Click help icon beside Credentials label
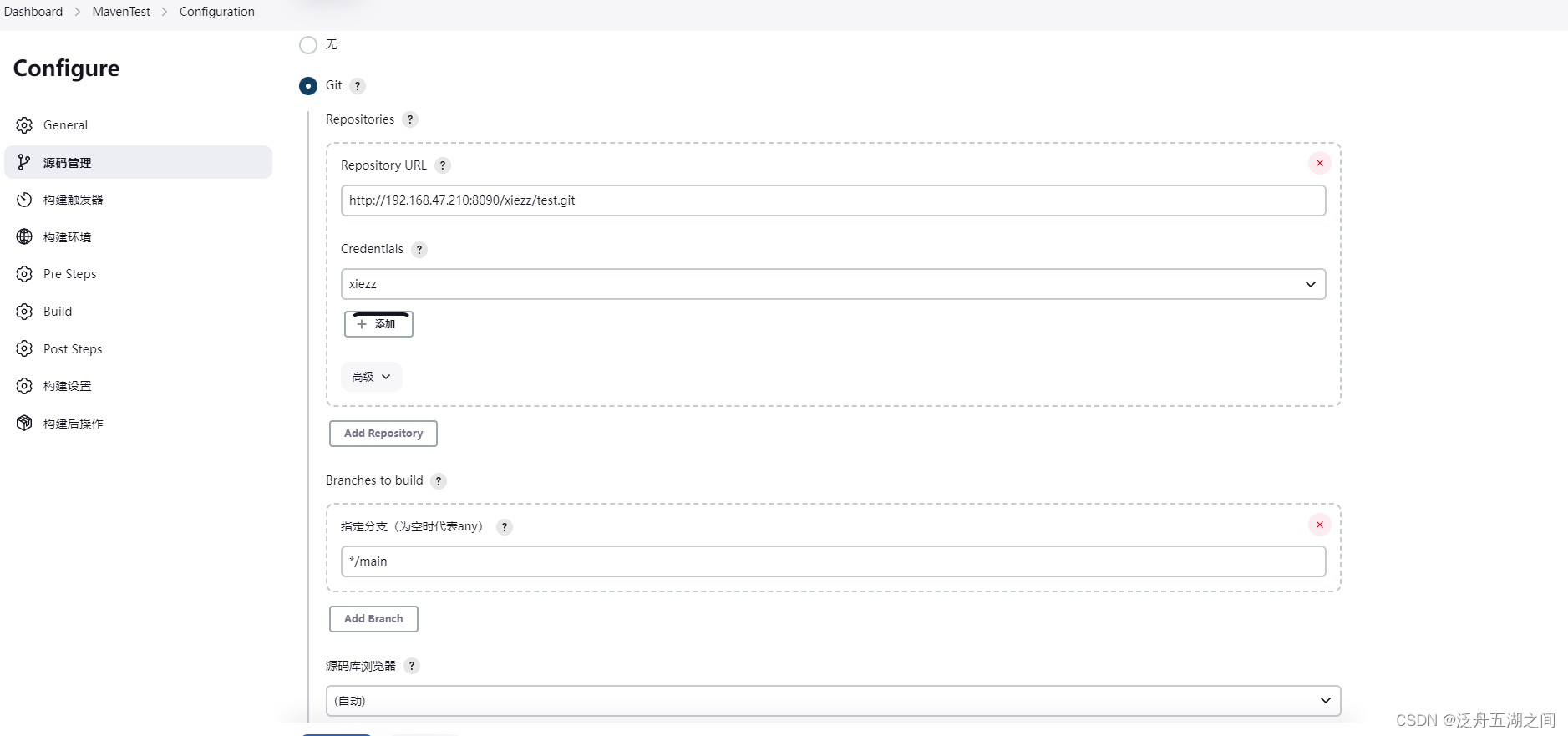The width and height of the screenshot is (1568, 736). (x=419, y=249)
